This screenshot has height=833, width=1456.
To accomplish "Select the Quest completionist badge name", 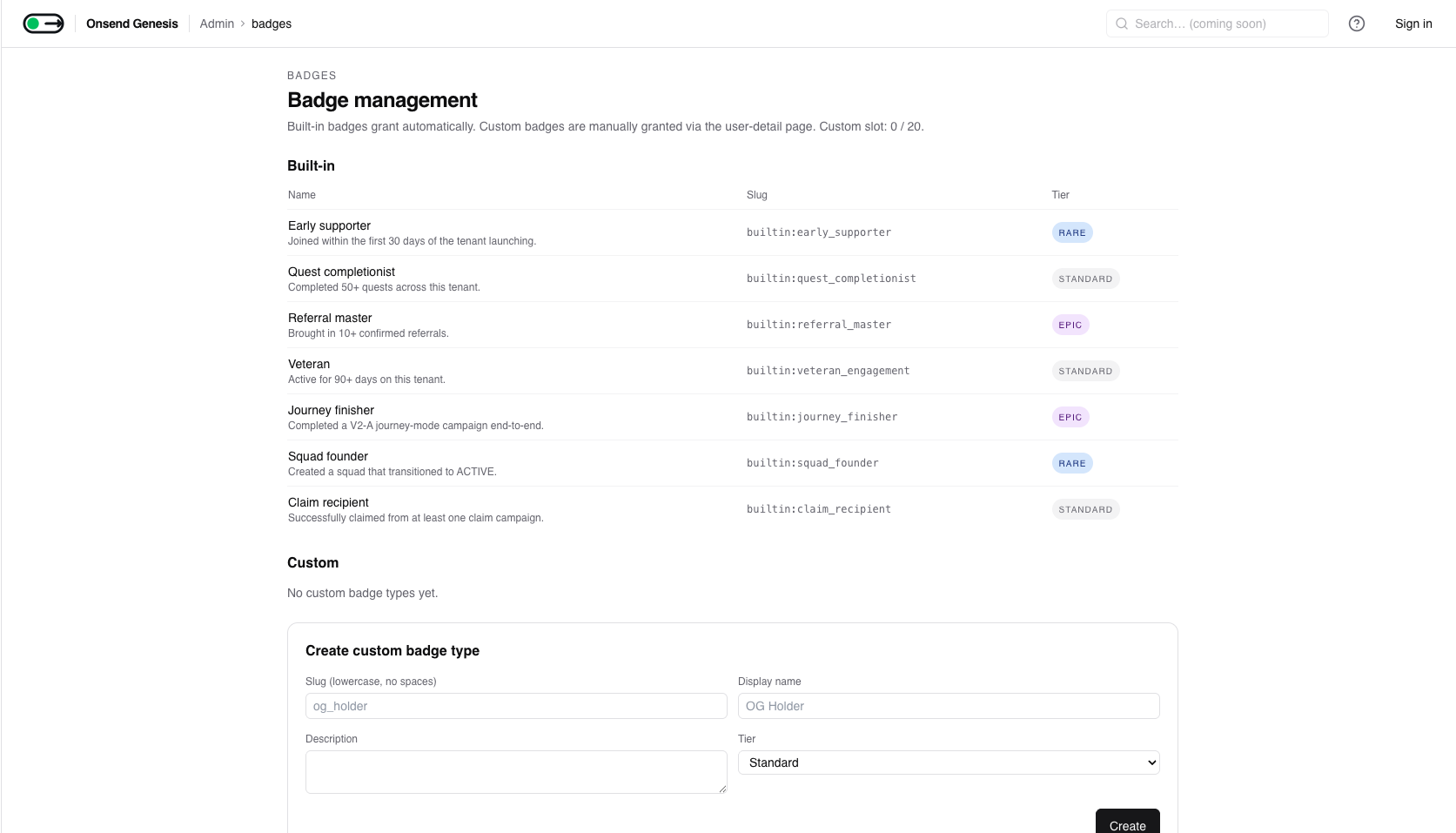I will click(x=341, y=272).
